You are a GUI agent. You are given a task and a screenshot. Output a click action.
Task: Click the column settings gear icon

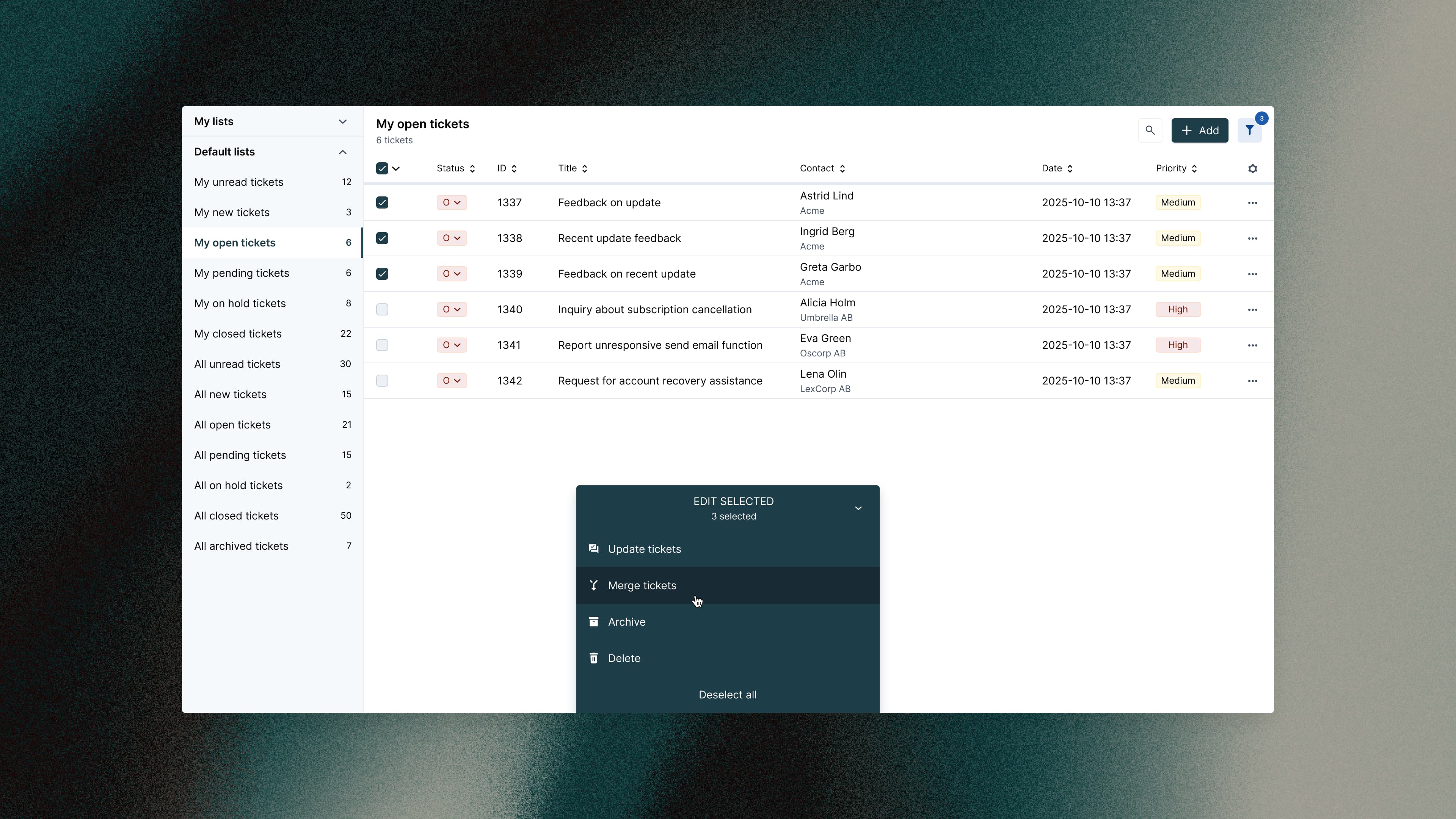1252,168
